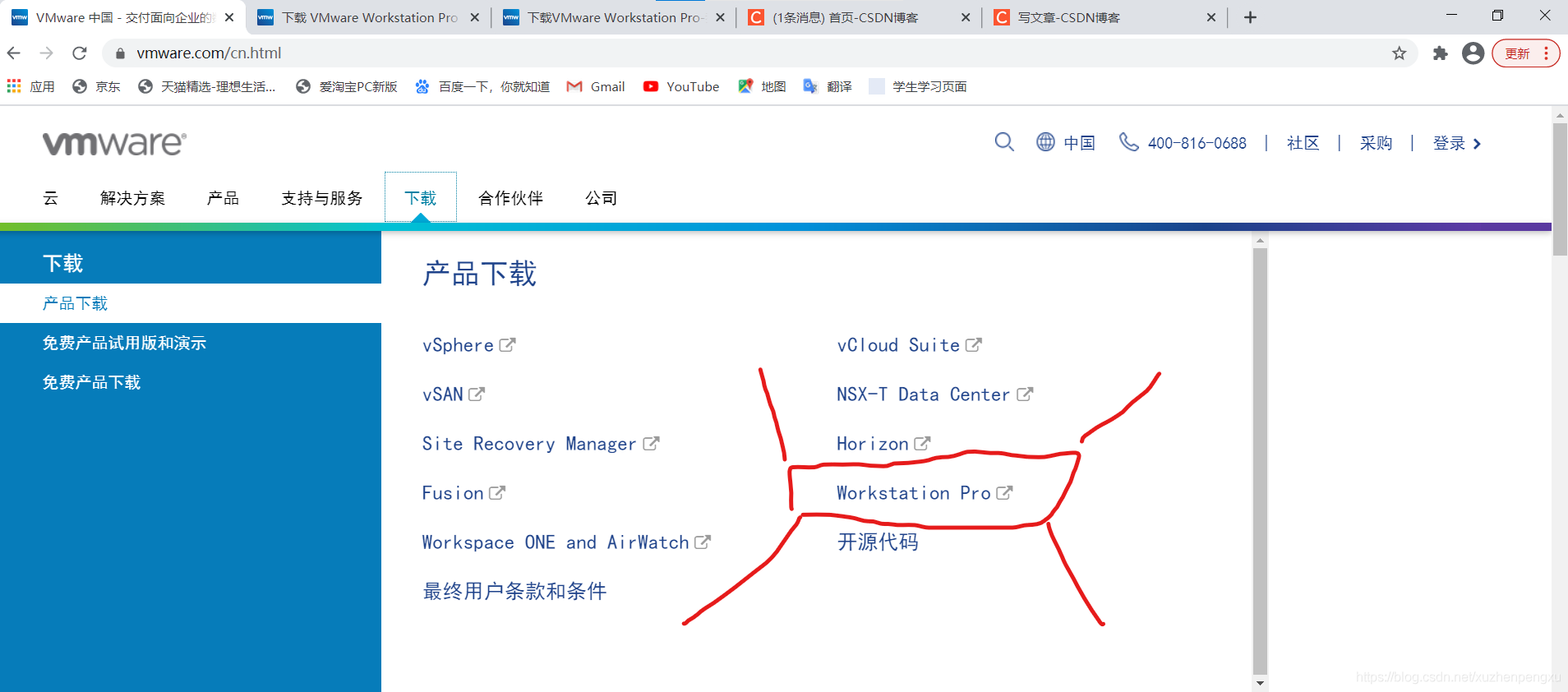1568x692 pixels.
Task: Click the downloads panel scroll-down arrow
Action: pyautogui.click(x=1260, y=683)
